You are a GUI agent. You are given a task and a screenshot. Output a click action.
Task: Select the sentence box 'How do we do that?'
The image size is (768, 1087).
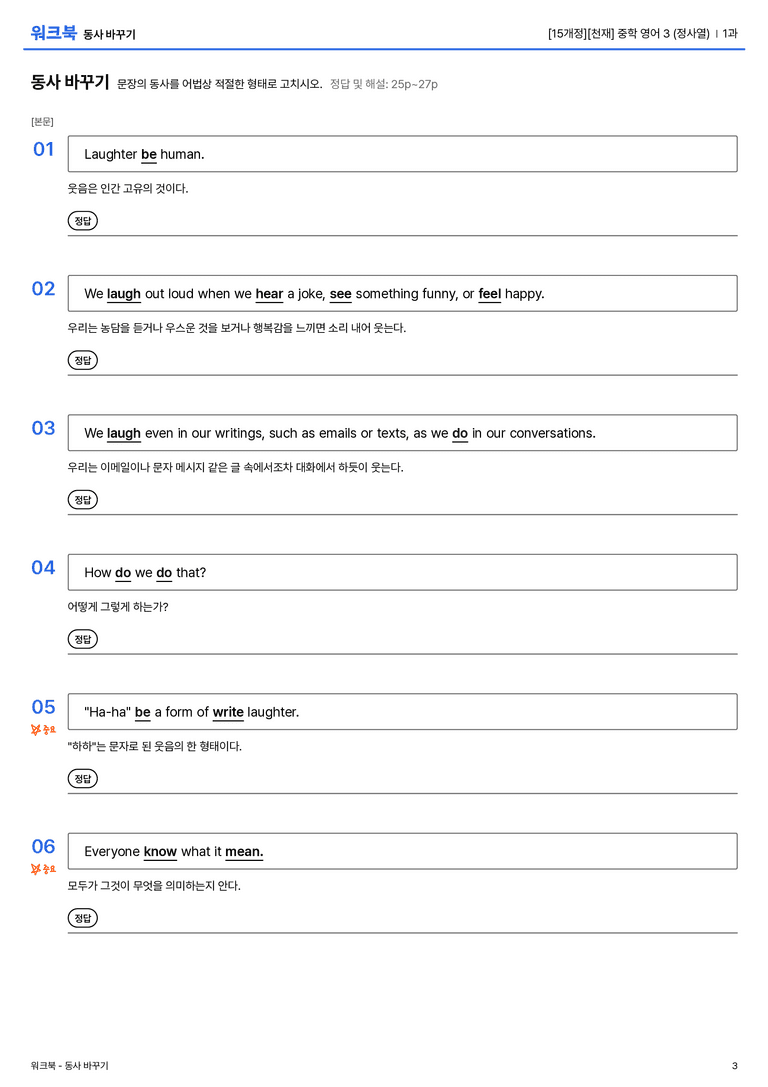[x=402, y=572]
